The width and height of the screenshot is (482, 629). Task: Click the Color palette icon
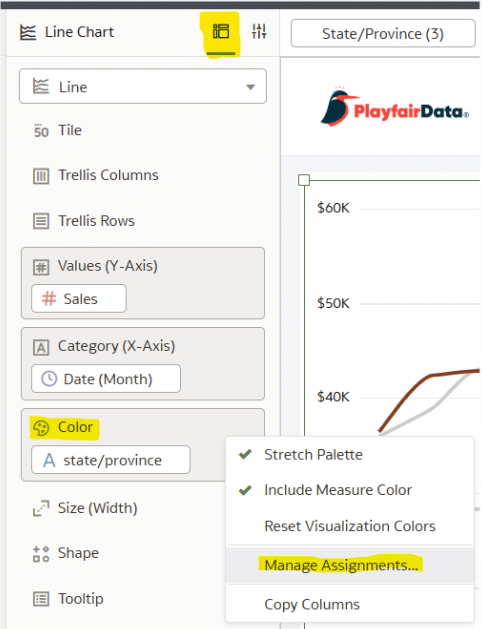41,428
